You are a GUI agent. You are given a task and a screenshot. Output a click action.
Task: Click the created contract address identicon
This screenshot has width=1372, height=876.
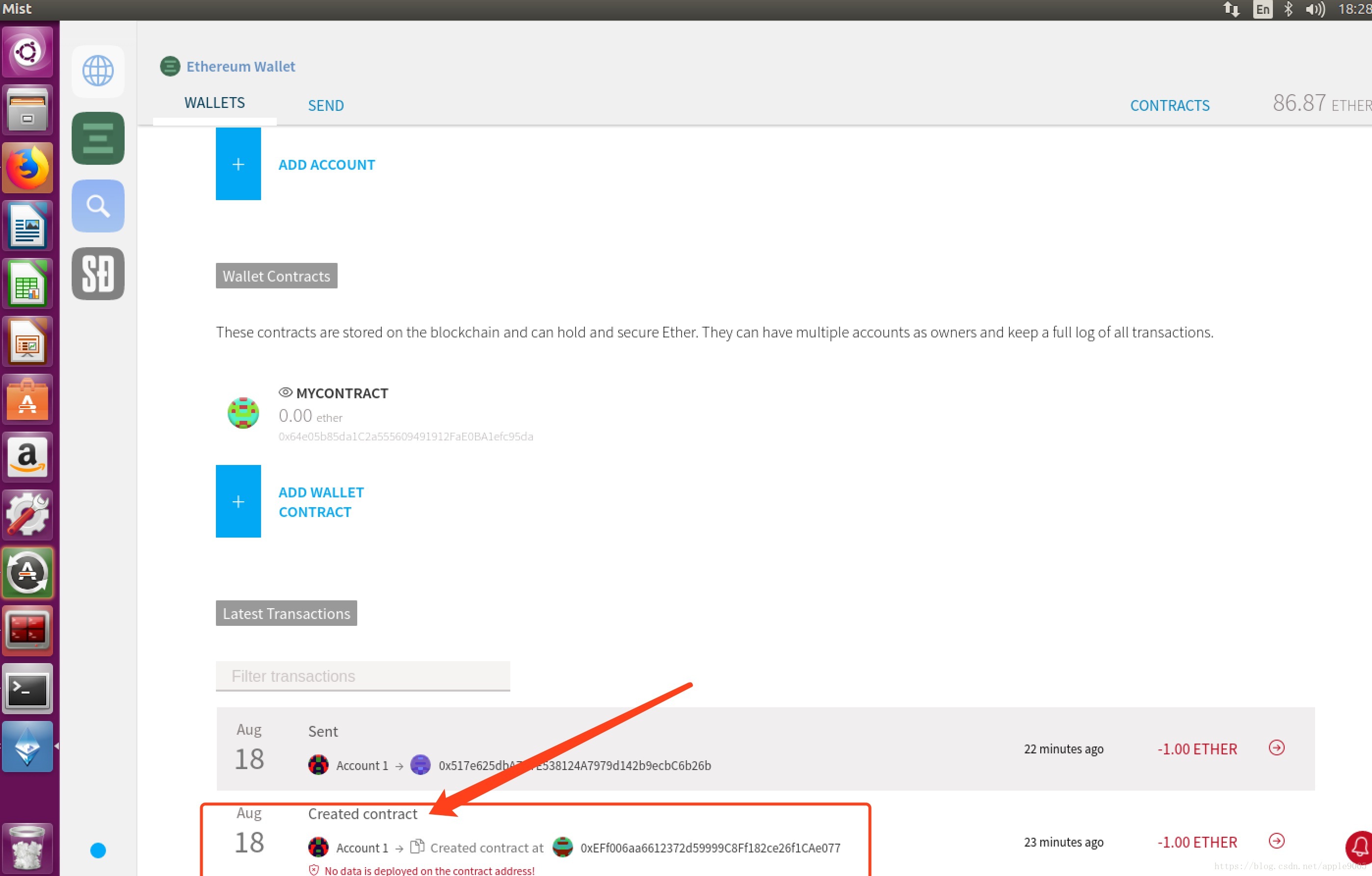[x=562, y=847]
